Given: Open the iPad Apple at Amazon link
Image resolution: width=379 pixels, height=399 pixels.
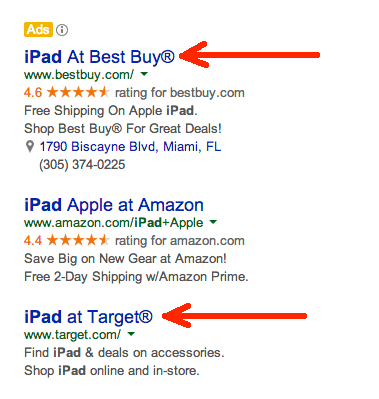Looking at the screenshot, I should point(114,205).
